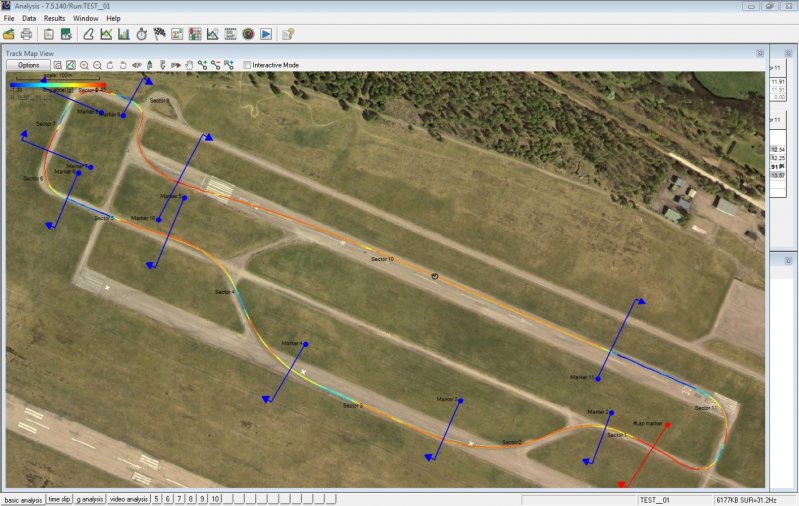Image resolution: width=799 pixels, height=506 pixels.
Task: Open the Data menu
Action: coord(29,18)
